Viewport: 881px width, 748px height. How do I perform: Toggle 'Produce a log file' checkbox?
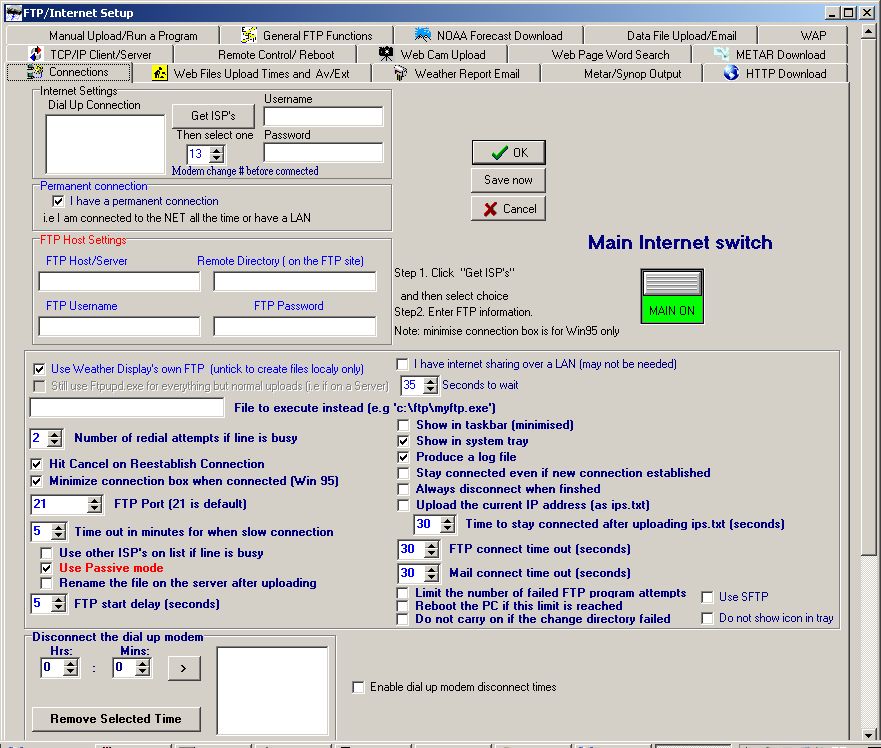click(x=403, y=457)
